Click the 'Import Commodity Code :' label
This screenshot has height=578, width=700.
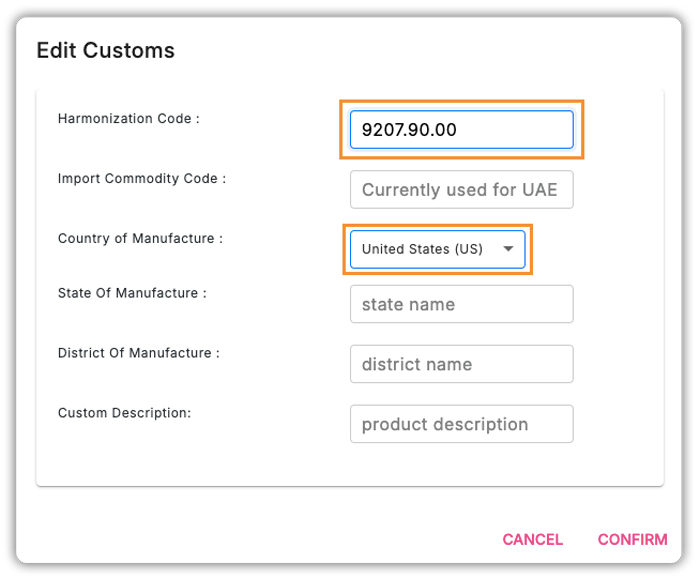(142, 179)
